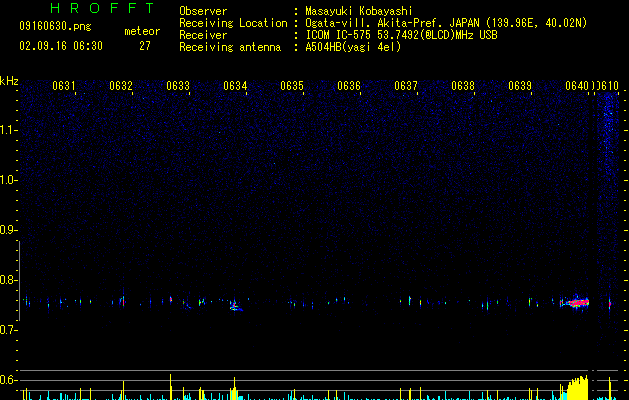Select observer name Masayuki Kobayashi

point(359,11)
